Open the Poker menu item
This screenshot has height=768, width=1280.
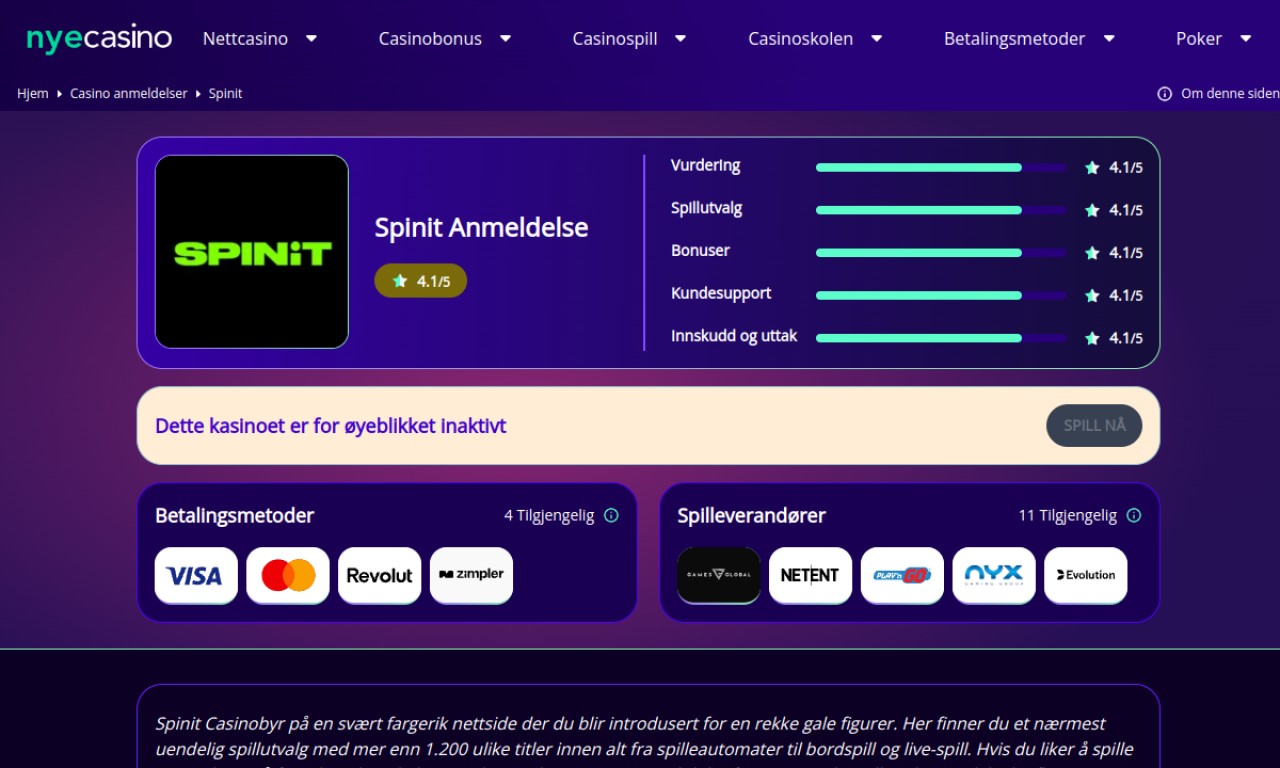[x=1214, y=39]
